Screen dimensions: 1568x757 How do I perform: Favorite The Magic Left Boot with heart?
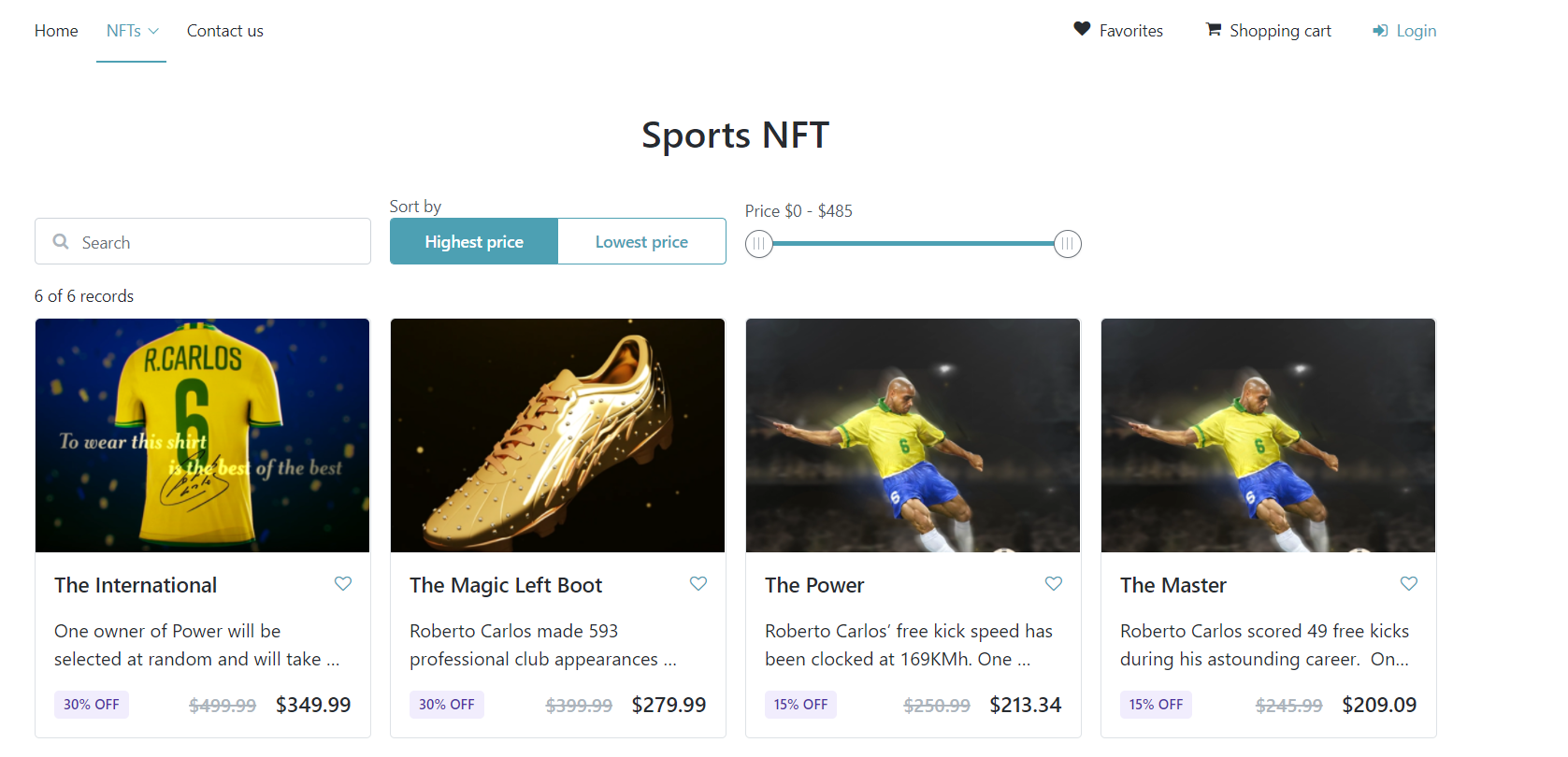point(698,584)
